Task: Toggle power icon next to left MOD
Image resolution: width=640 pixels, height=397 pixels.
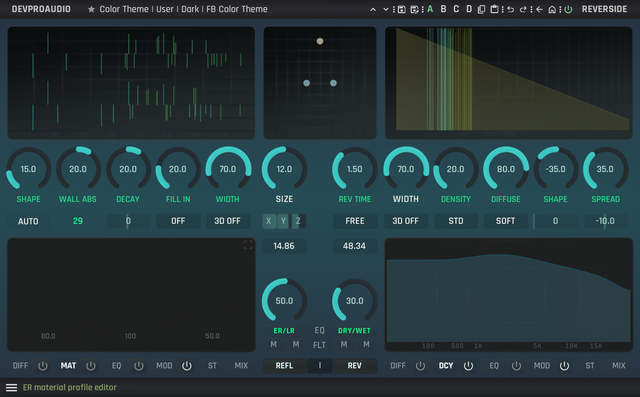Action: point(187,366)
